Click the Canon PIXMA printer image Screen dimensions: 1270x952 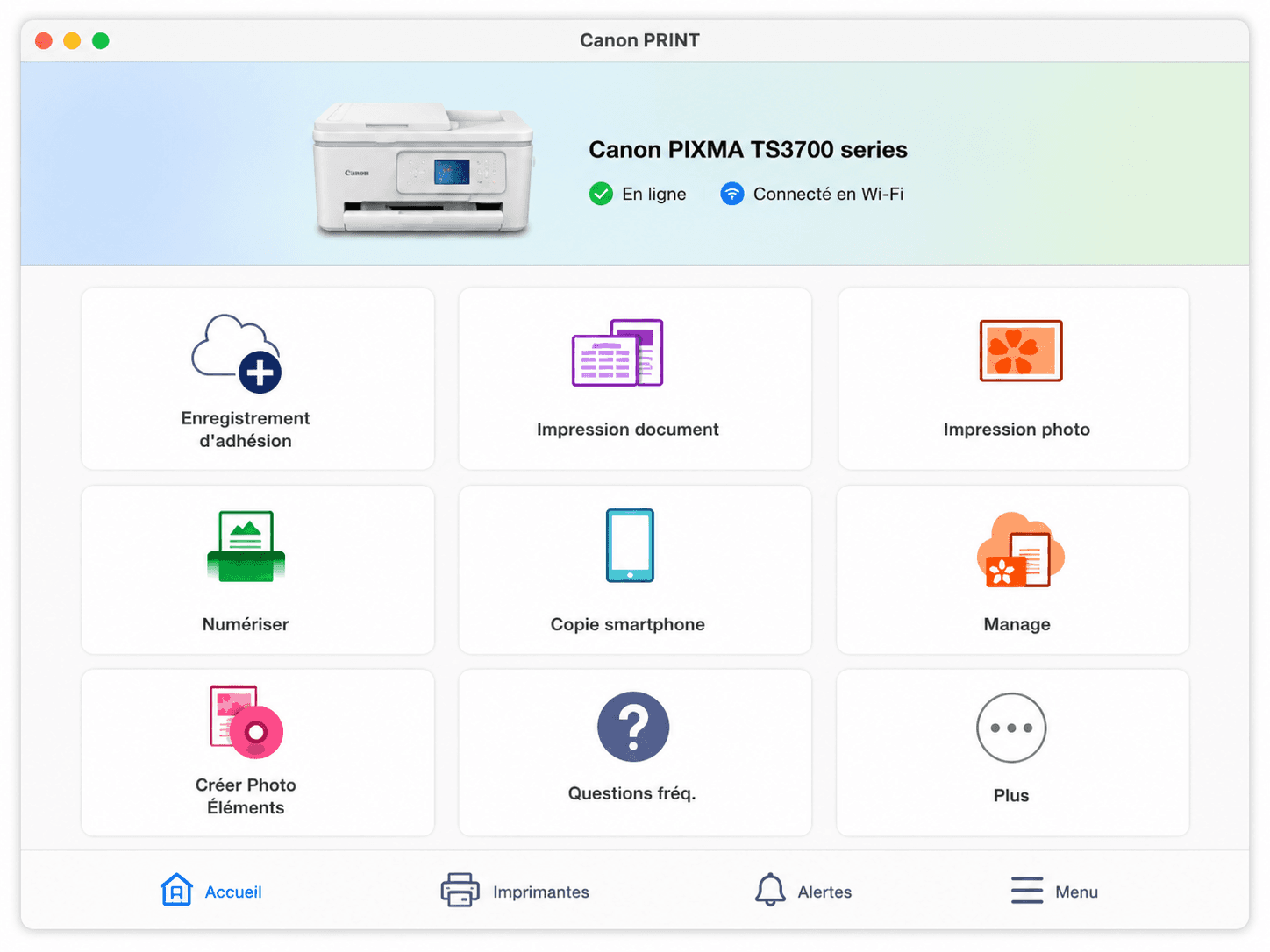tap(424, 168)
